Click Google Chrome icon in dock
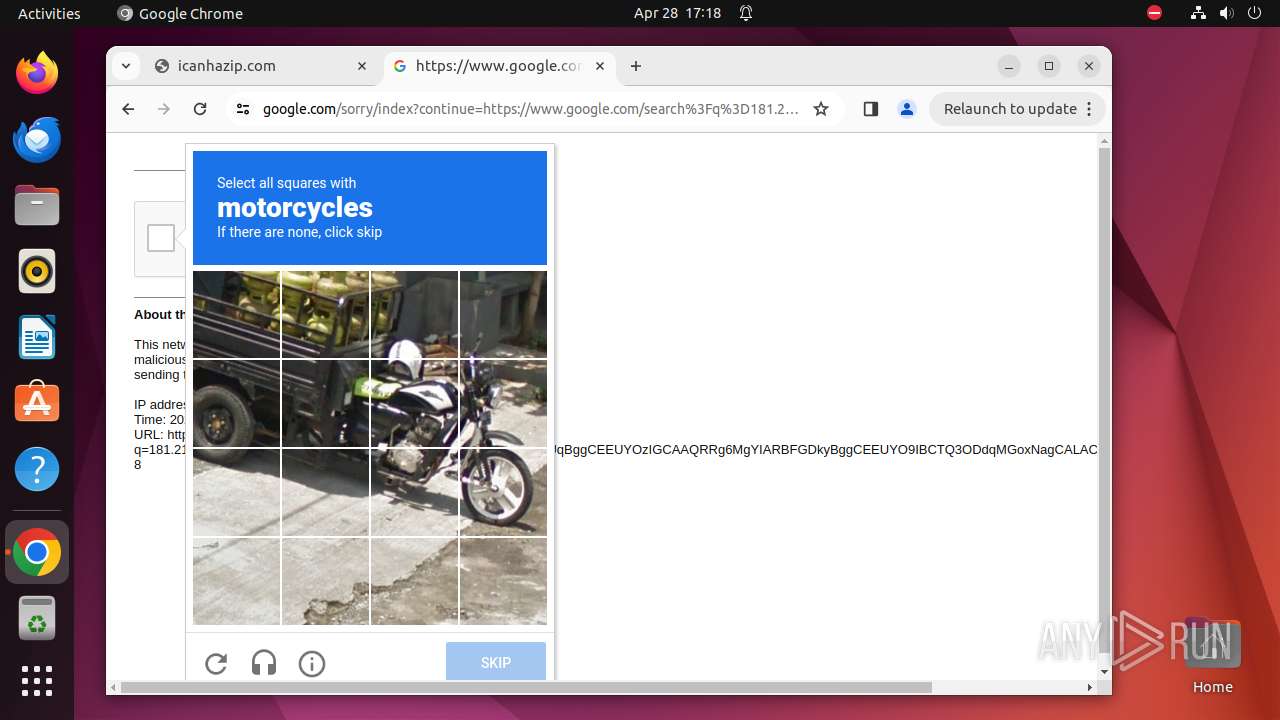 (x=37, y=552)
